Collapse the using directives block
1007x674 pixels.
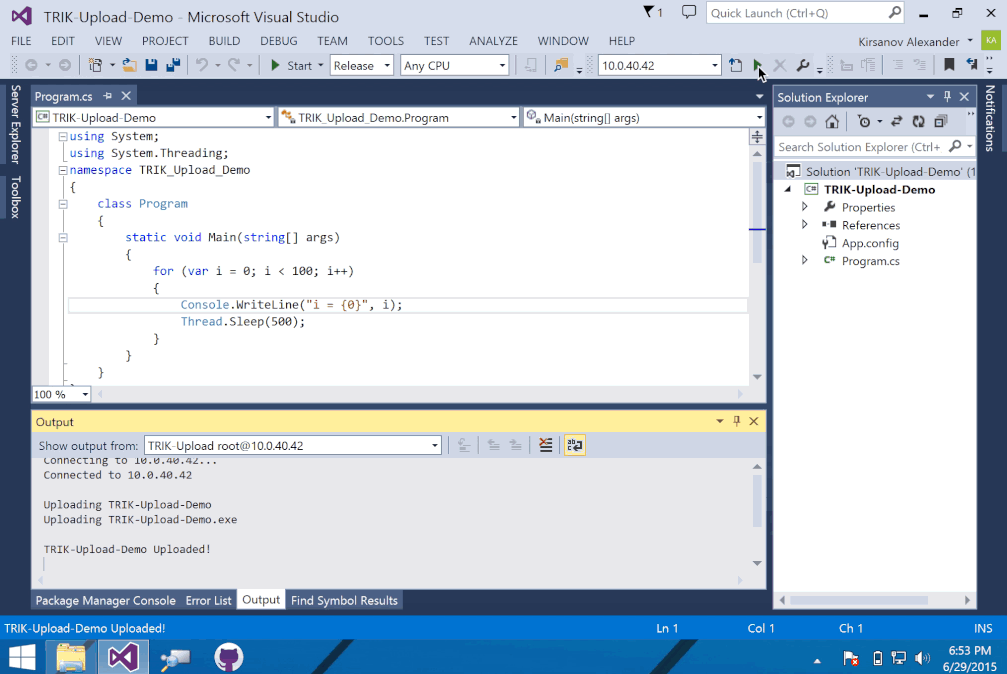(x=63, y=136)
